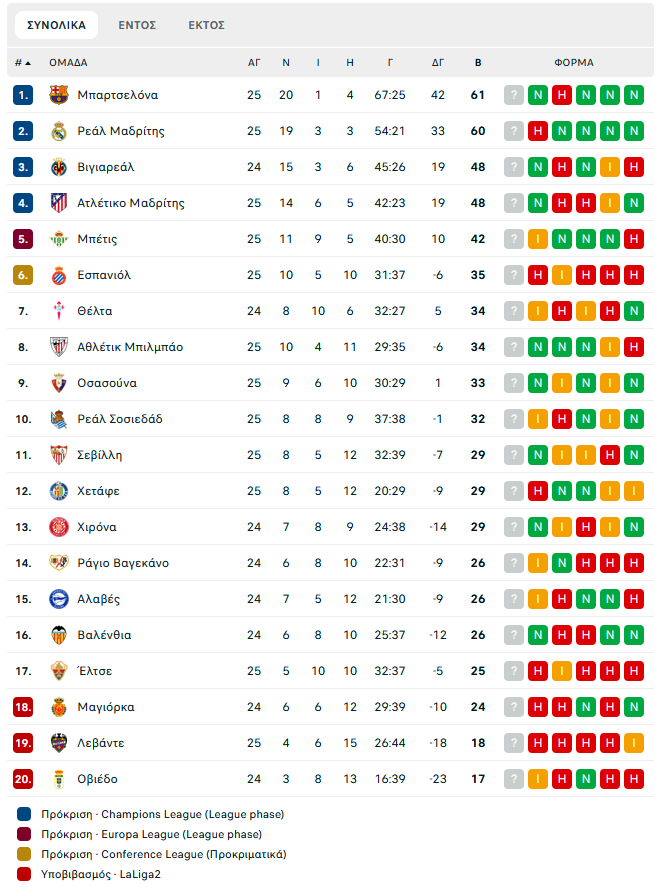The width and height of the screenshot is (655, 887).
Task: Click Barcelona's gray question mark form box
Action: (x=514, y=95)
